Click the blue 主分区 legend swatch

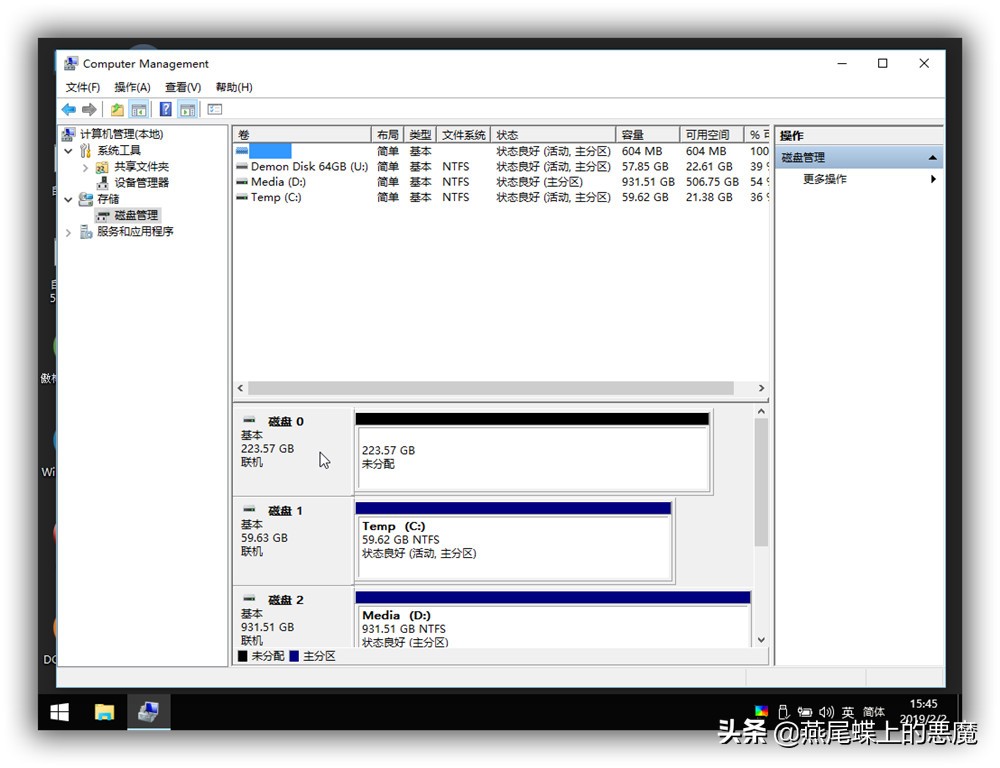tap(294, 656)
